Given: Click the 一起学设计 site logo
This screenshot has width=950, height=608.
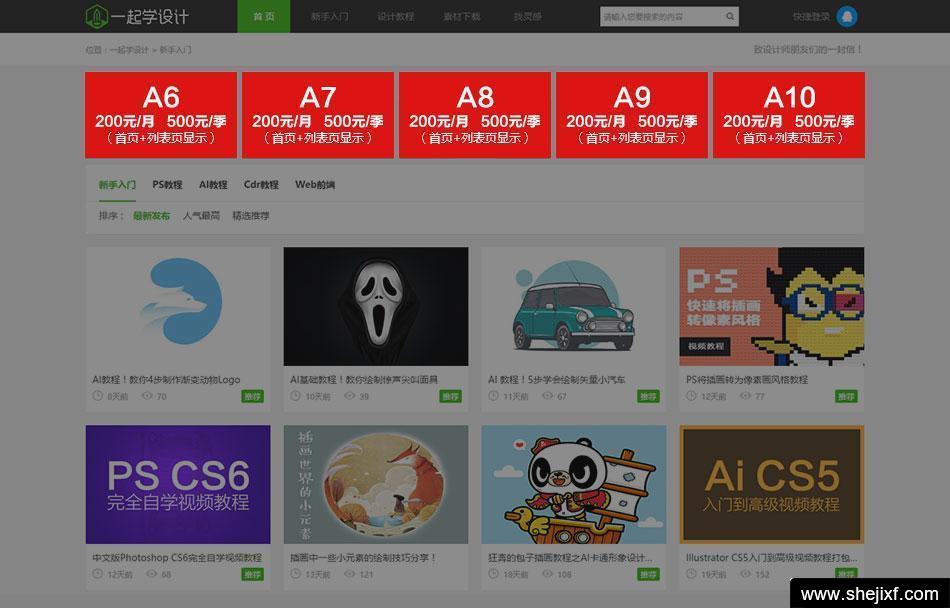Looking at the screenshot, I should [x=137, y=16].
